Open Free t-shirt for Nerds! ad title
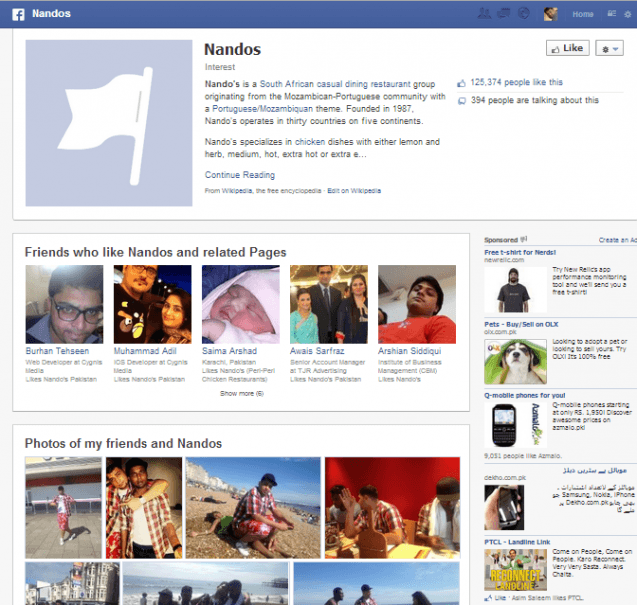This screenshot has height=605, width=637. point(520,252)
